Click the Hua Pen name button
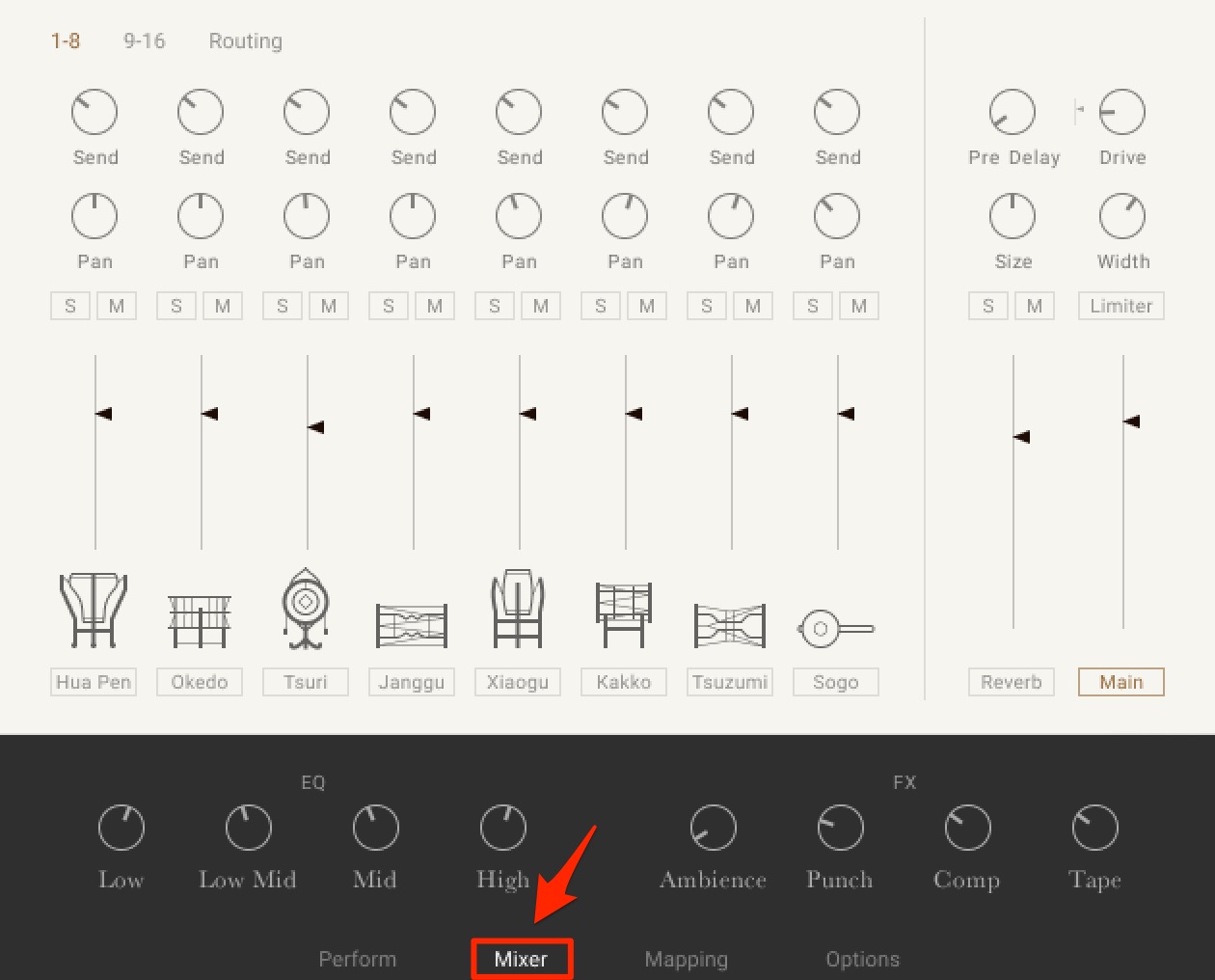 click(x=94, y=682)
